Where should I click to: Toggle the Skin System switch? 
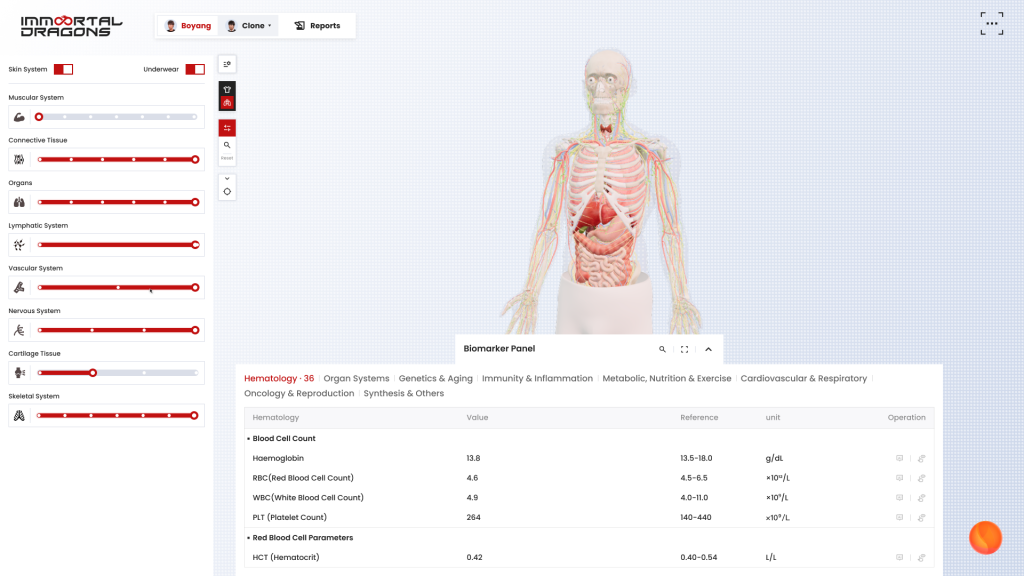pyautogui.click(x=63, y=69)
